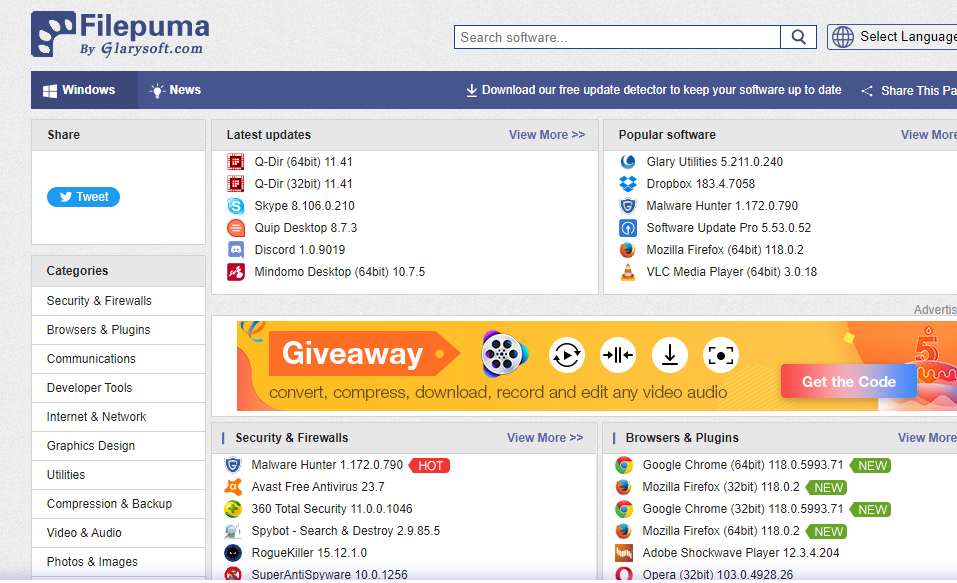
Task: Click the Quip Desktop icon
Action: pos(236,228)
